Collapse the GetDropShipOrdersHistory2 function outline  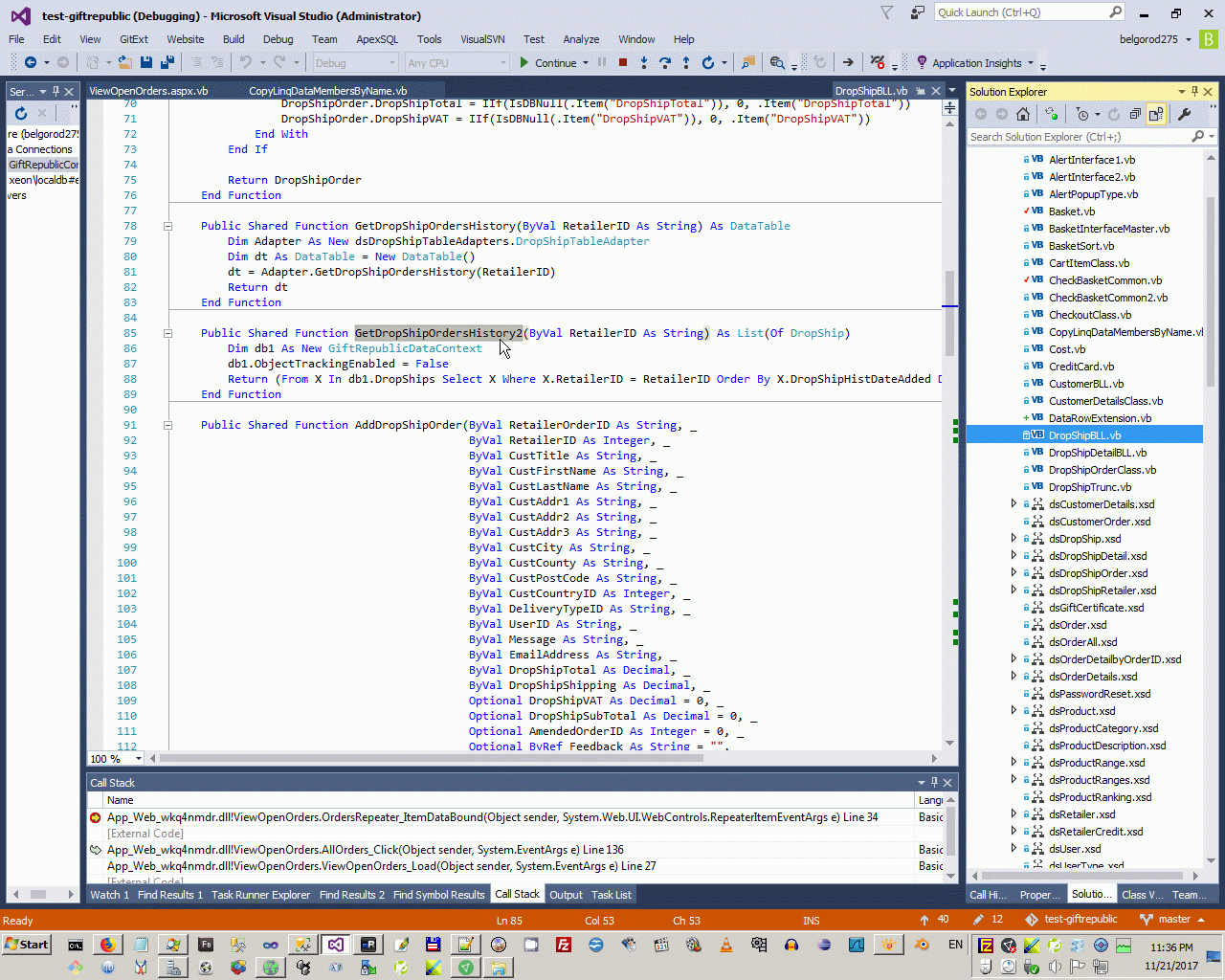pyautogui.click(x=167, y=333)
